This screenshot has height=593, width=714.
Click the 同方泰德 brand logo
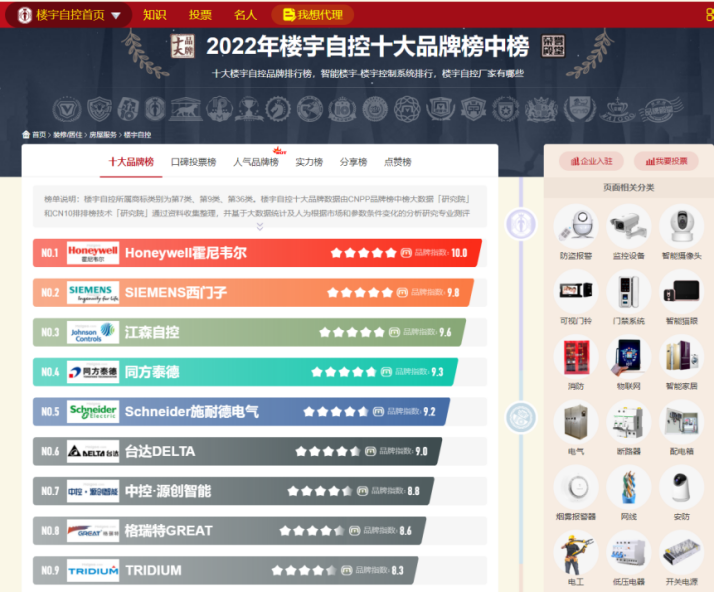(93, 372)
